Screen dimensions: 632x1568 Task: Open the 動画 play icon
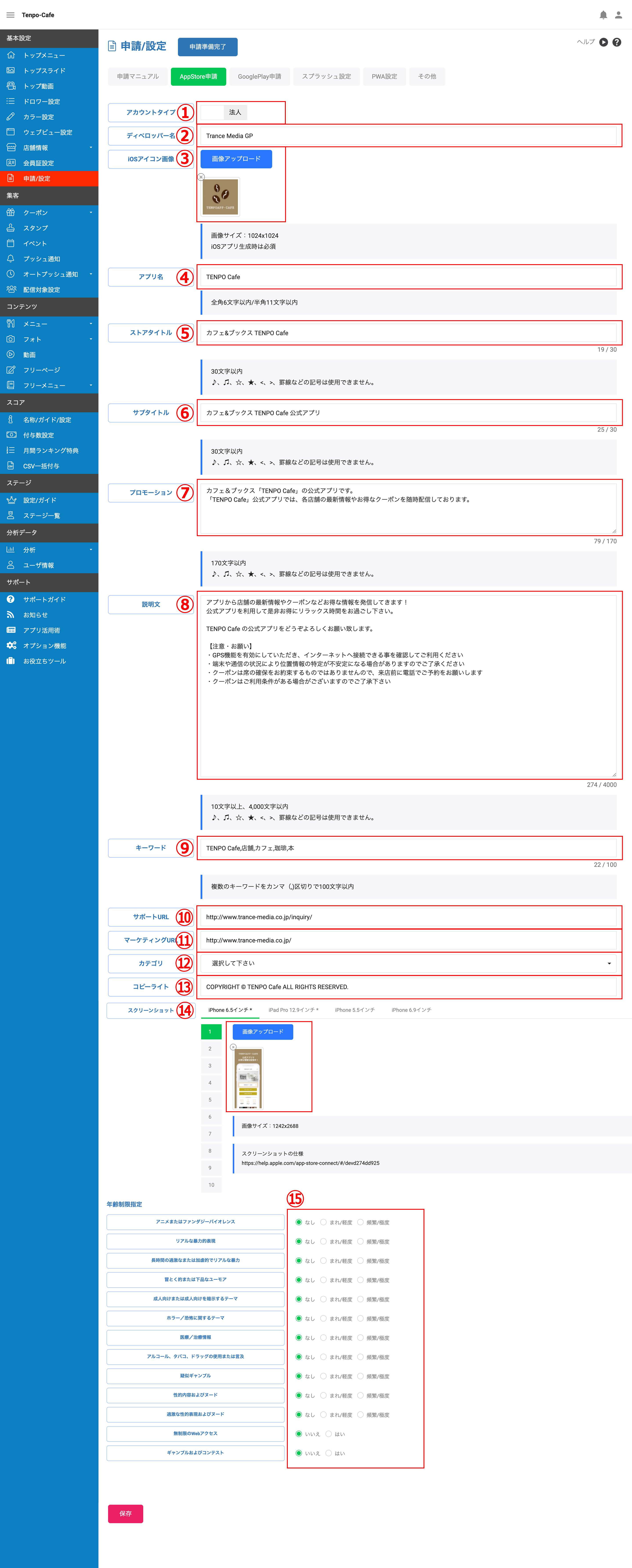coord(10,354)
